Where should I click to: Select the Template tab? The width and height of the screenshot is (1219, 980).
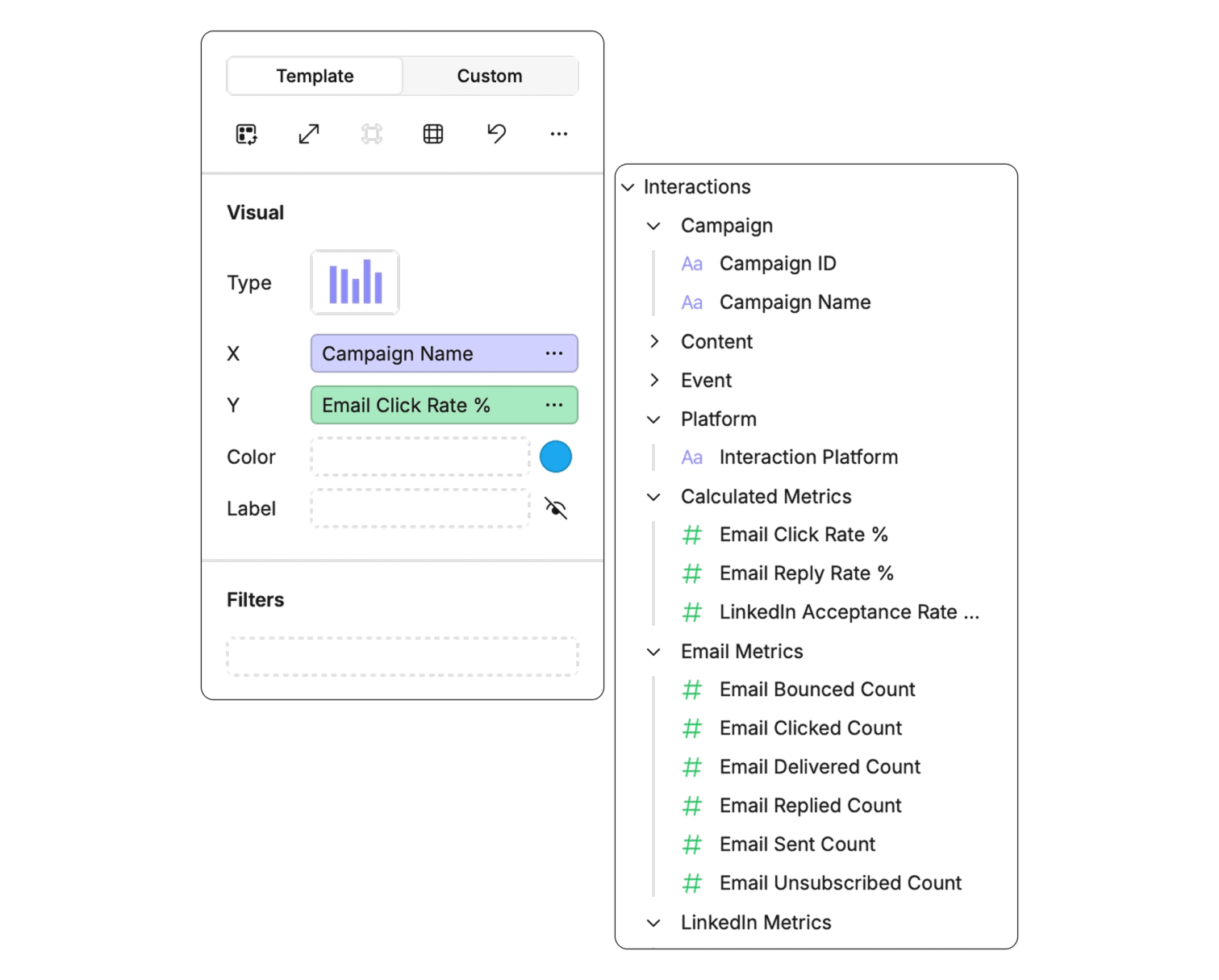point(315,75)
